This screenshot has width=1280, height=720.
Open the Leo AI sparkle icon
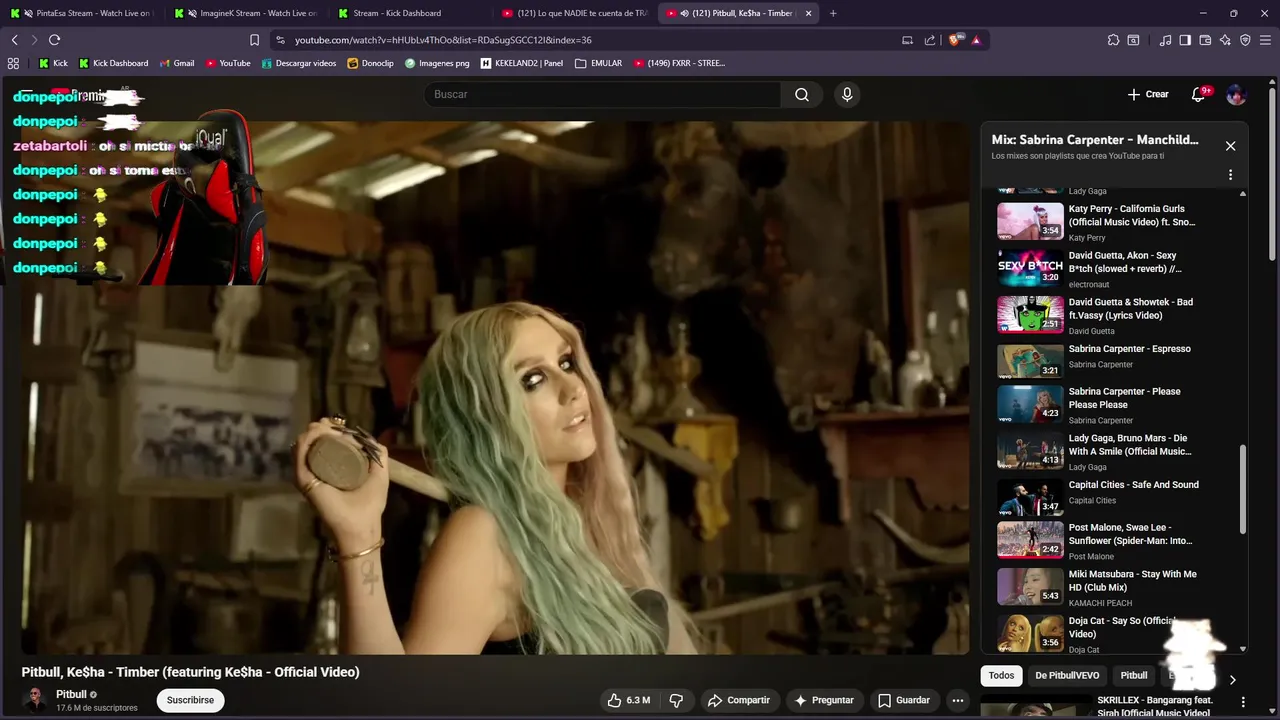(x=1225, y=40)
